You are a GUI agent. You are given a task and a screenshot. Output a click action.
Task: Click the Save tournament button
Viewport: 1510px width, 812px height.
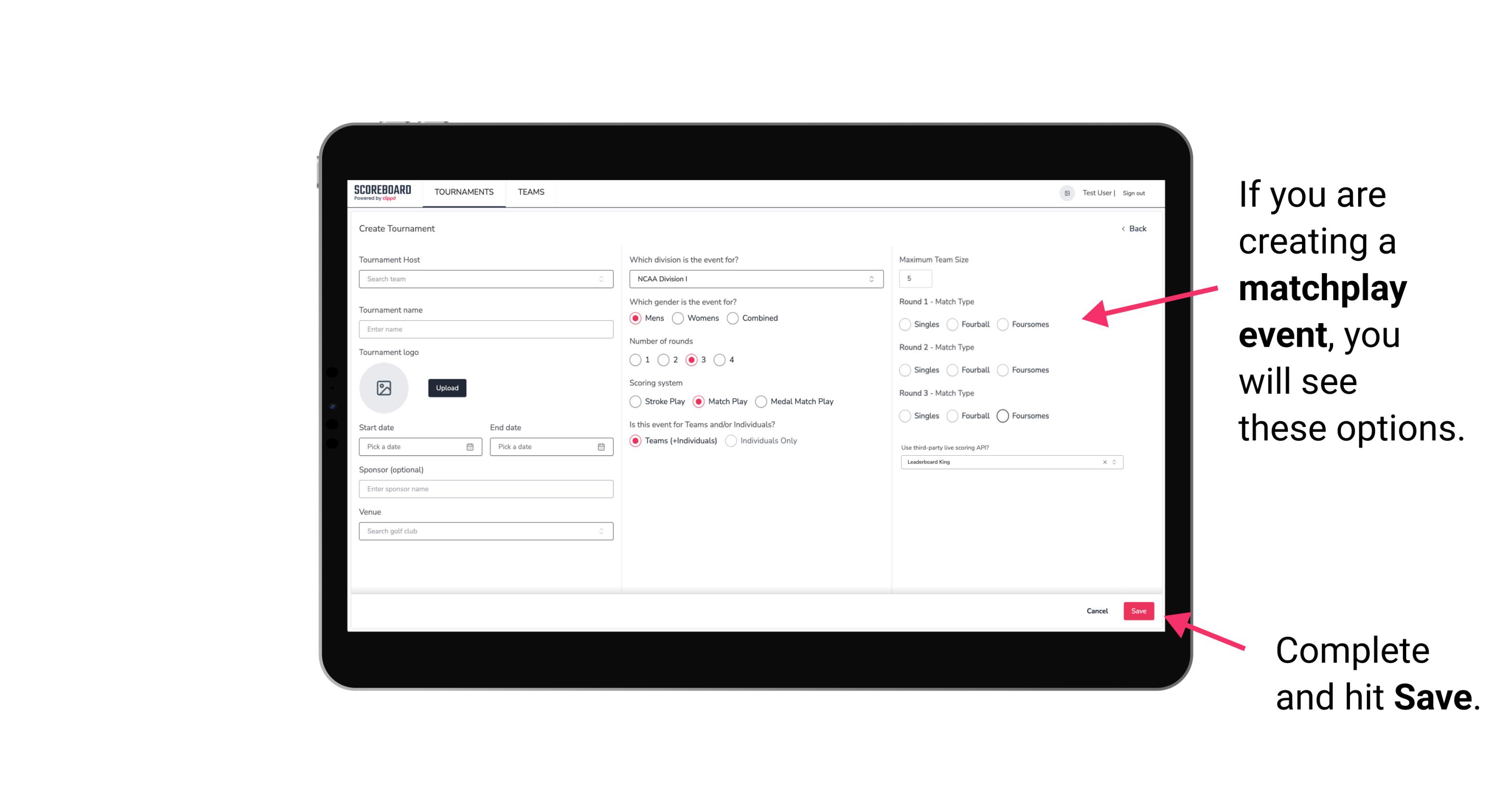(x=1138, y=611)
